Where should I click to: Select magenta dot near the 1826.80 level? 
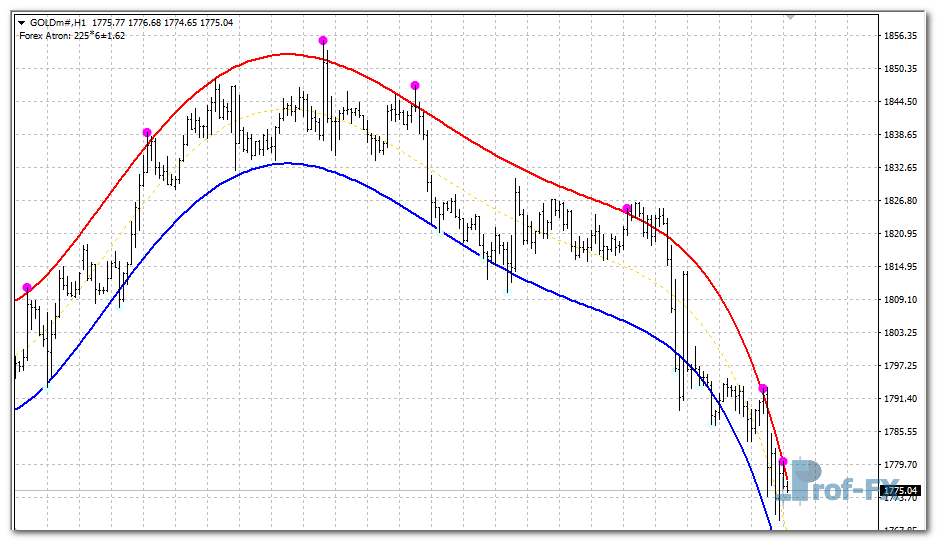(x=627, y=209)
